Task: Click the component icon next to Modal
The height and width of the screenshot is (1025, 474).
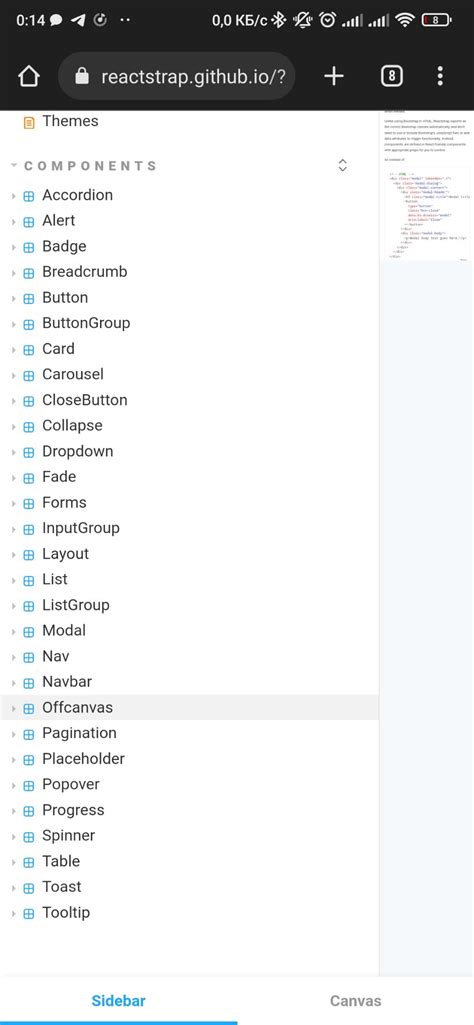Action: click(29, 631)
